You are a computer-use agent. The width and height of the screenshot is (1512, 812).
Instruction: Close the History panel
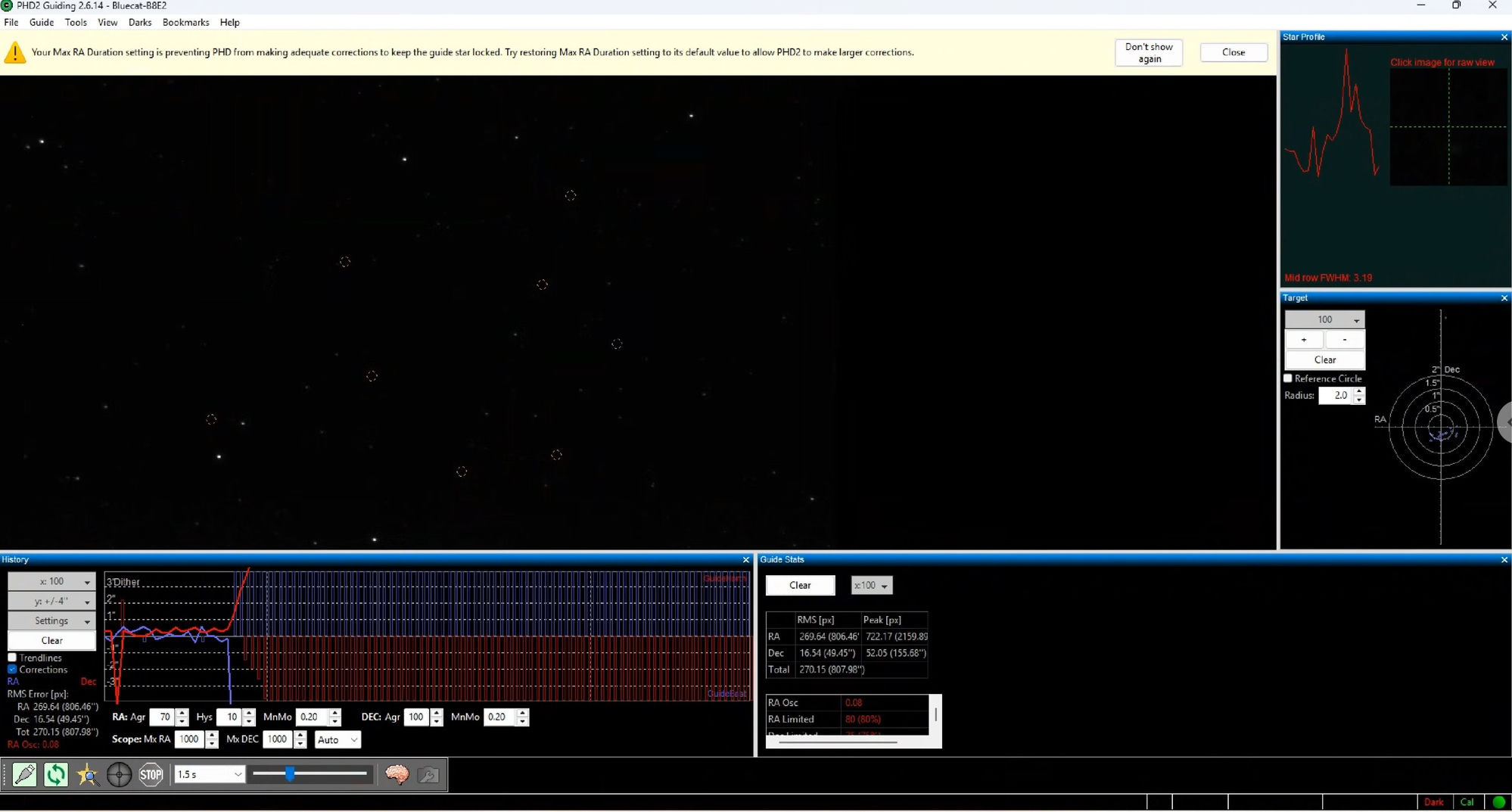[x=745, y=560]
